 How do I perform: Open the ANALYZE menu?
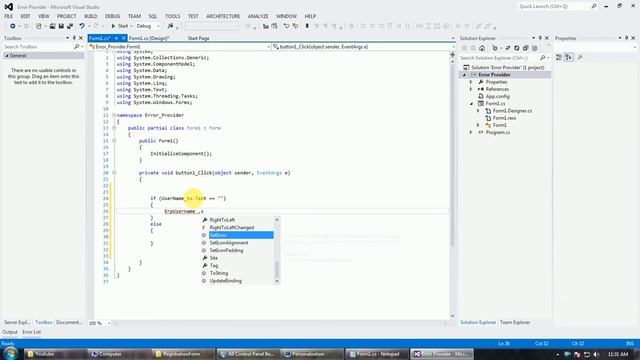click(x=258, y=16)
